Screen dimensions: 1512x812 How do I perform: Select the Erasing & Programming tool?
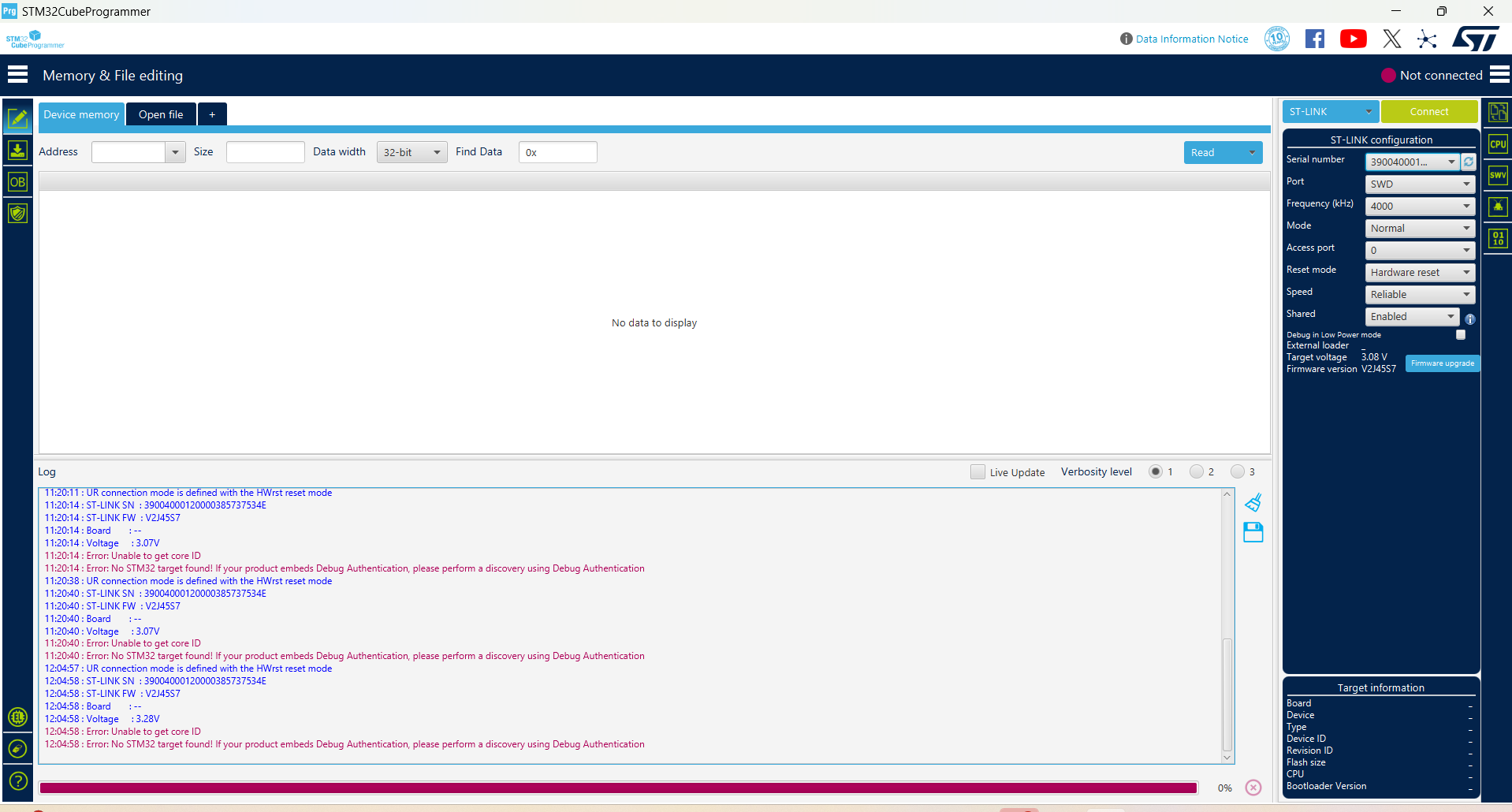(x=17, y=151)
